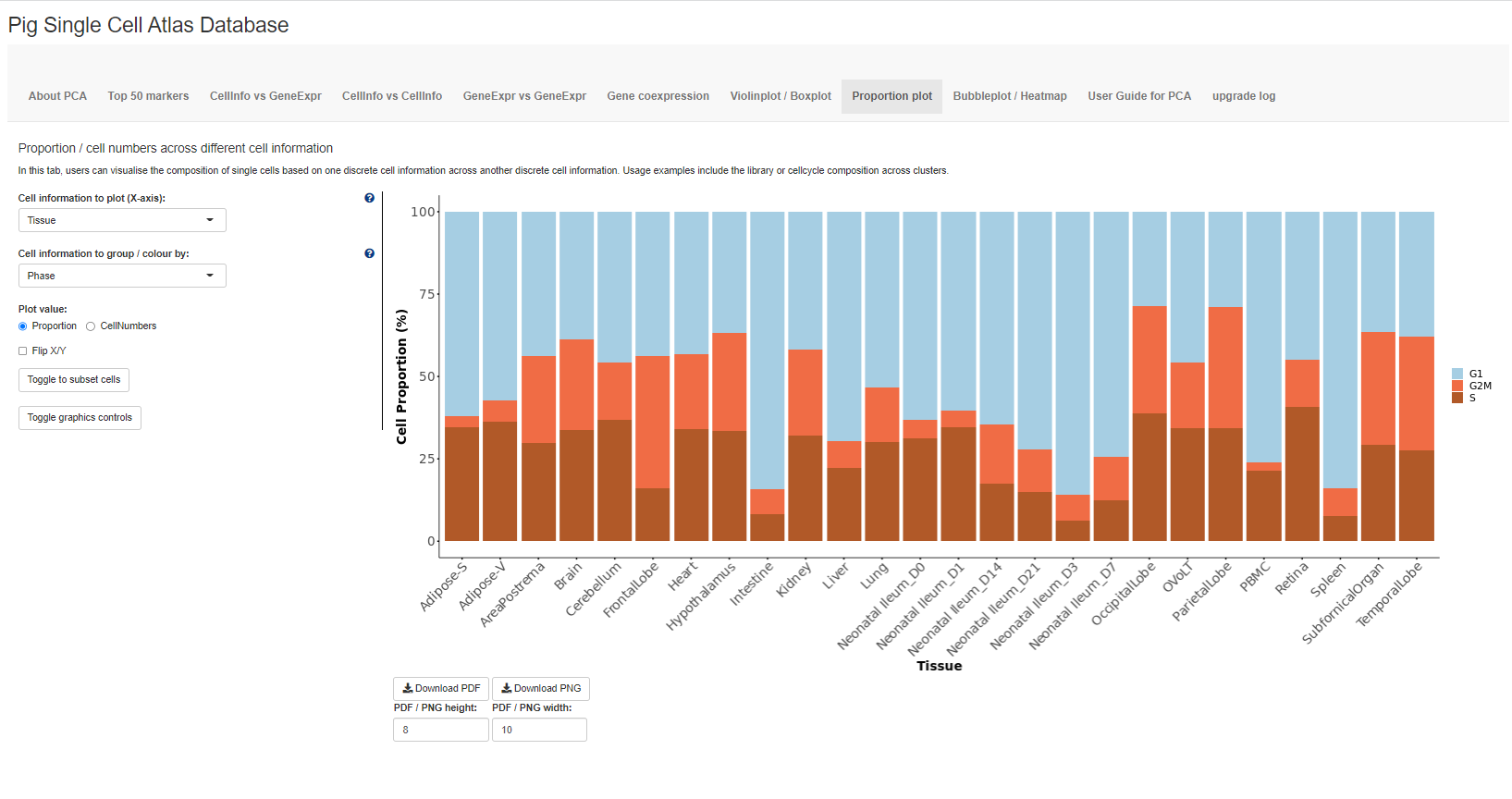Click help icon beside group/colour by
The image size is (1512, 799).
(x=370, y=253)
